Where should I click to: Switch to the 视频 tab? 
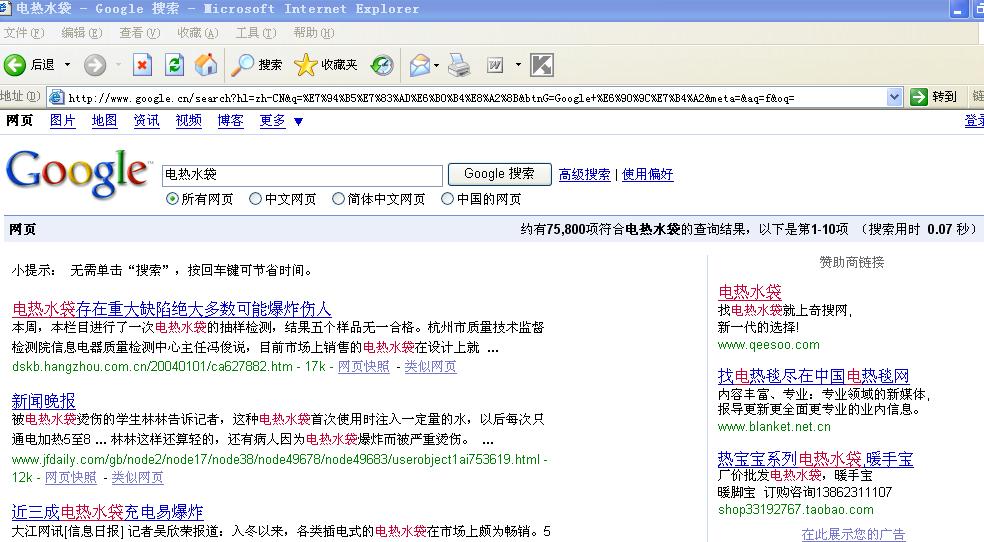188,120
